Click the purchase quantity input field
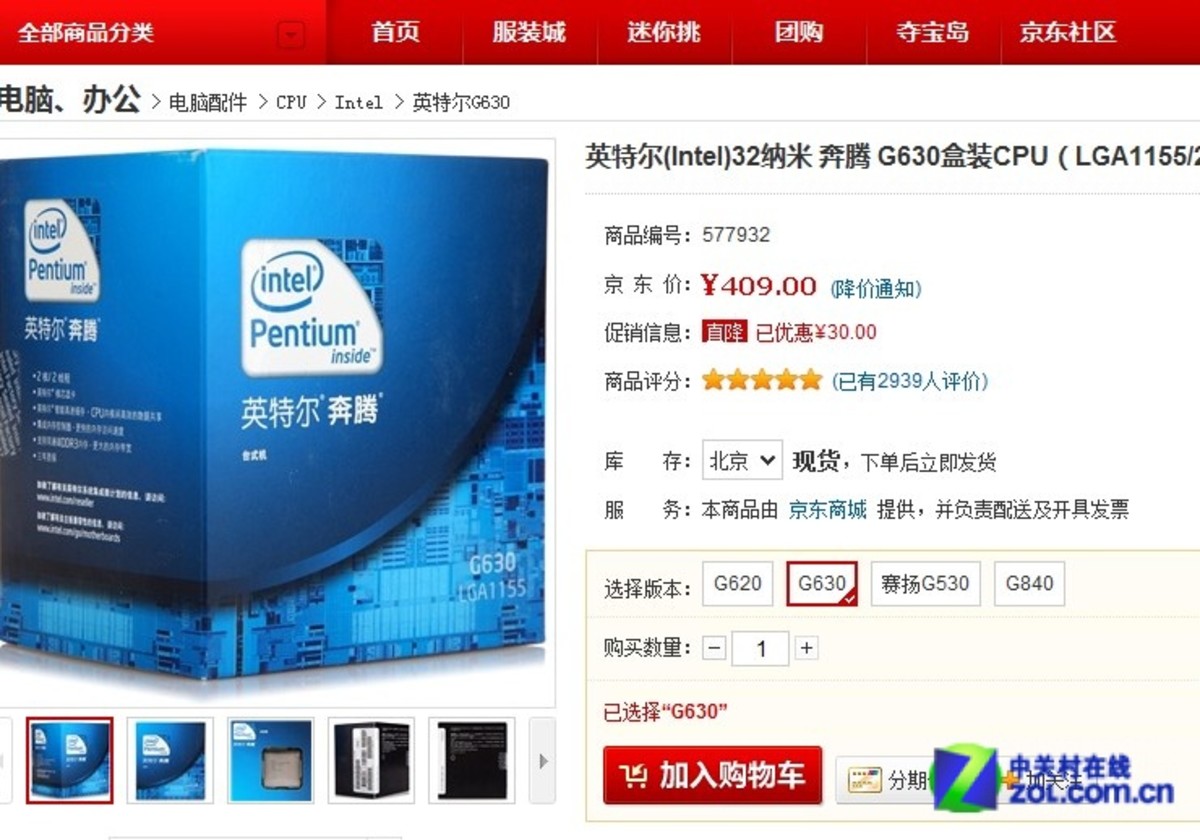This screenshot has width=1200, height=840. (x=760, y=648)
